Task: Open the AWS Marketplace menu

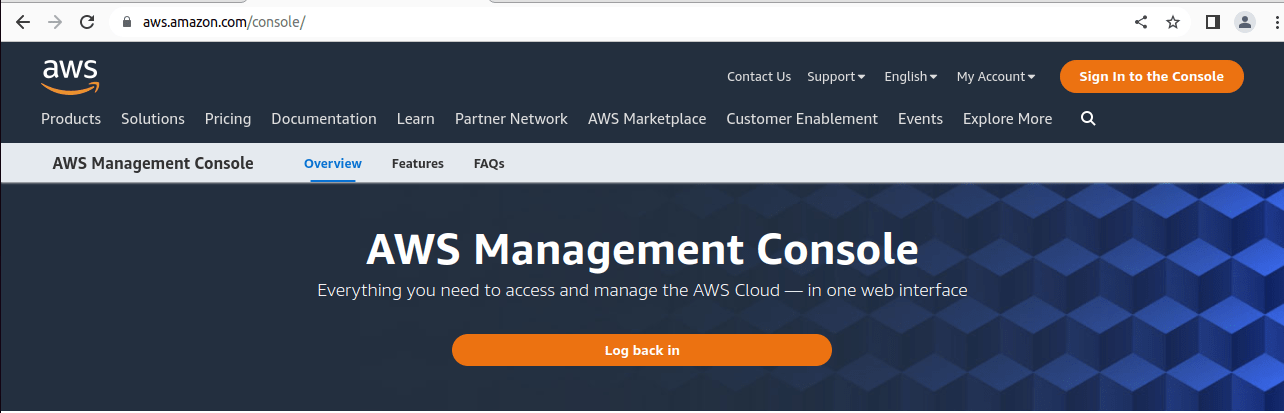Action: click(x=647, y=118)
